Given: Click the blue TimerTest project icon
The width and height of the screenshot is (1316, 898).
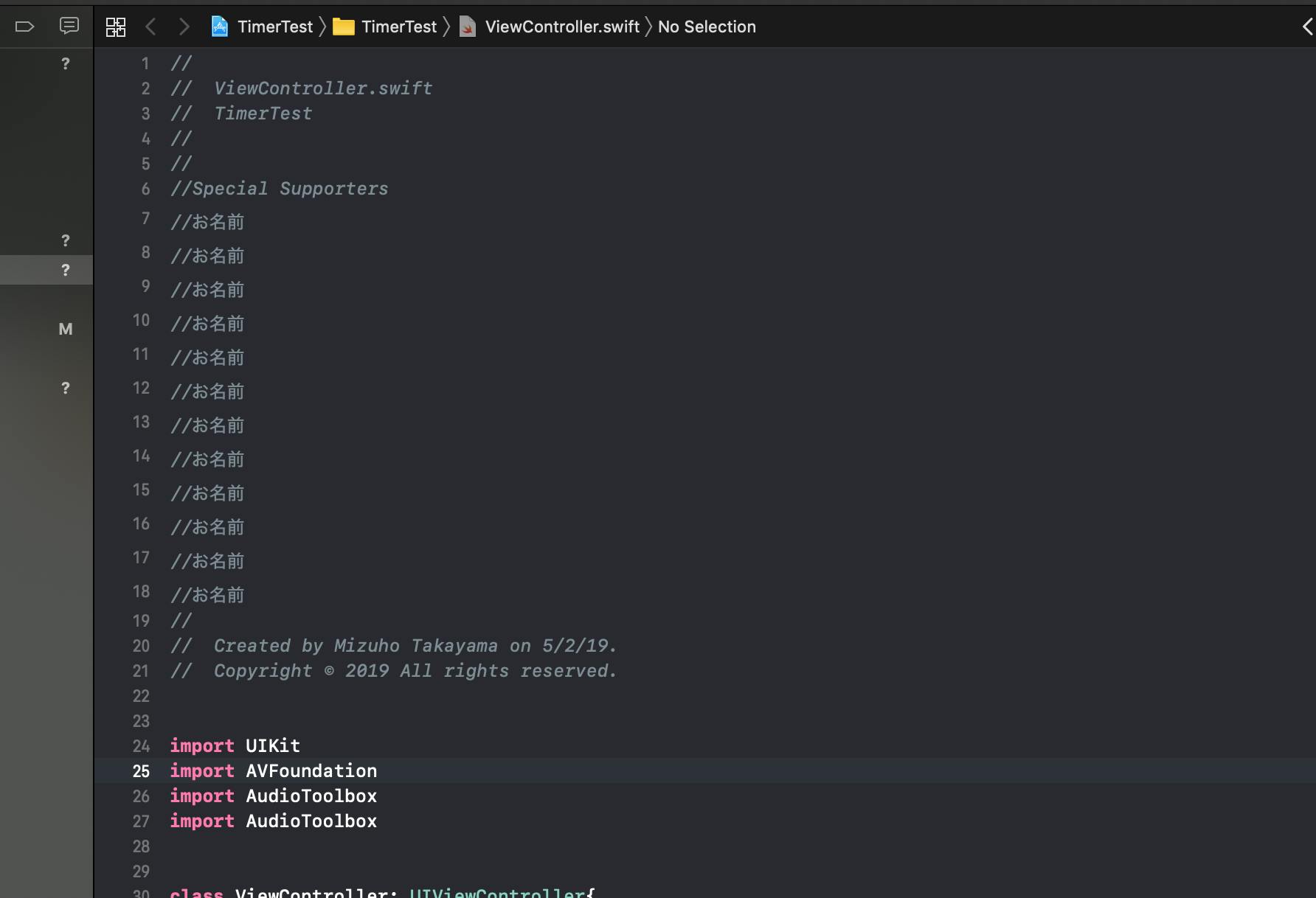Looking at the screenshot, I should [x=220, y=27].
